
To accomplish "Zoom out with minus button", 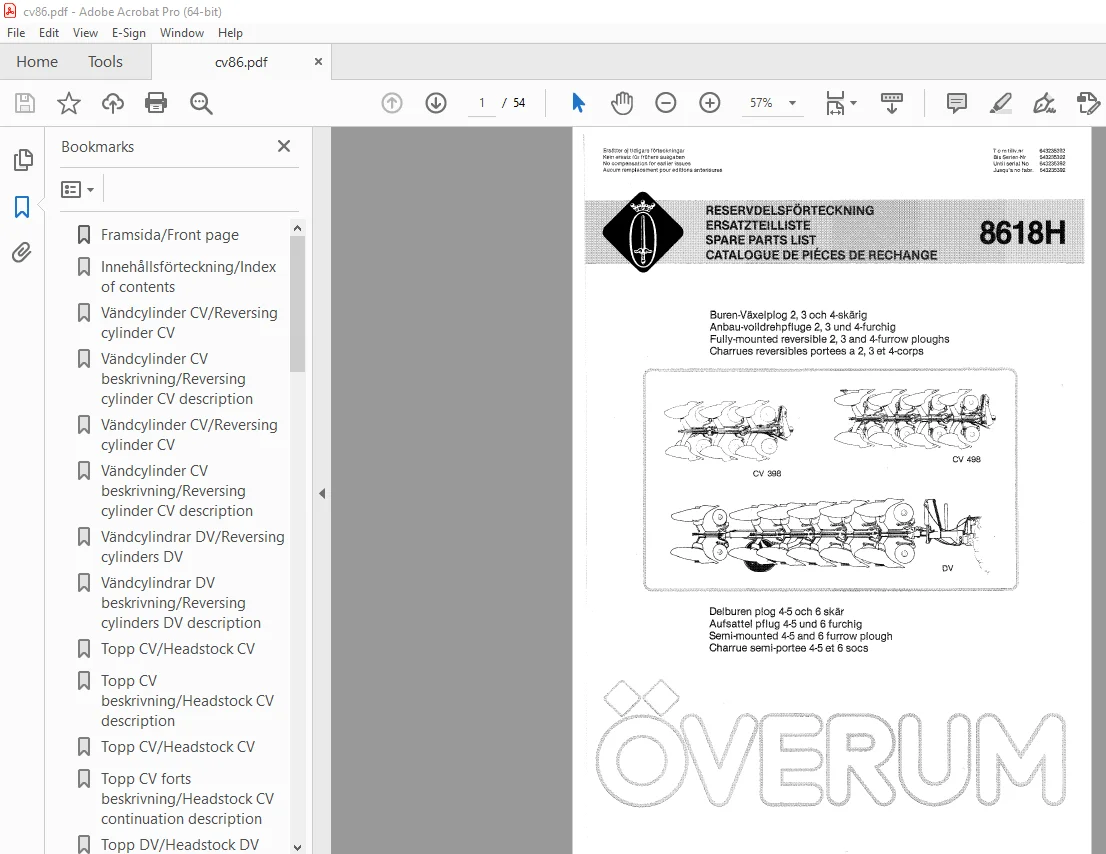I will [x=666, y=103].
